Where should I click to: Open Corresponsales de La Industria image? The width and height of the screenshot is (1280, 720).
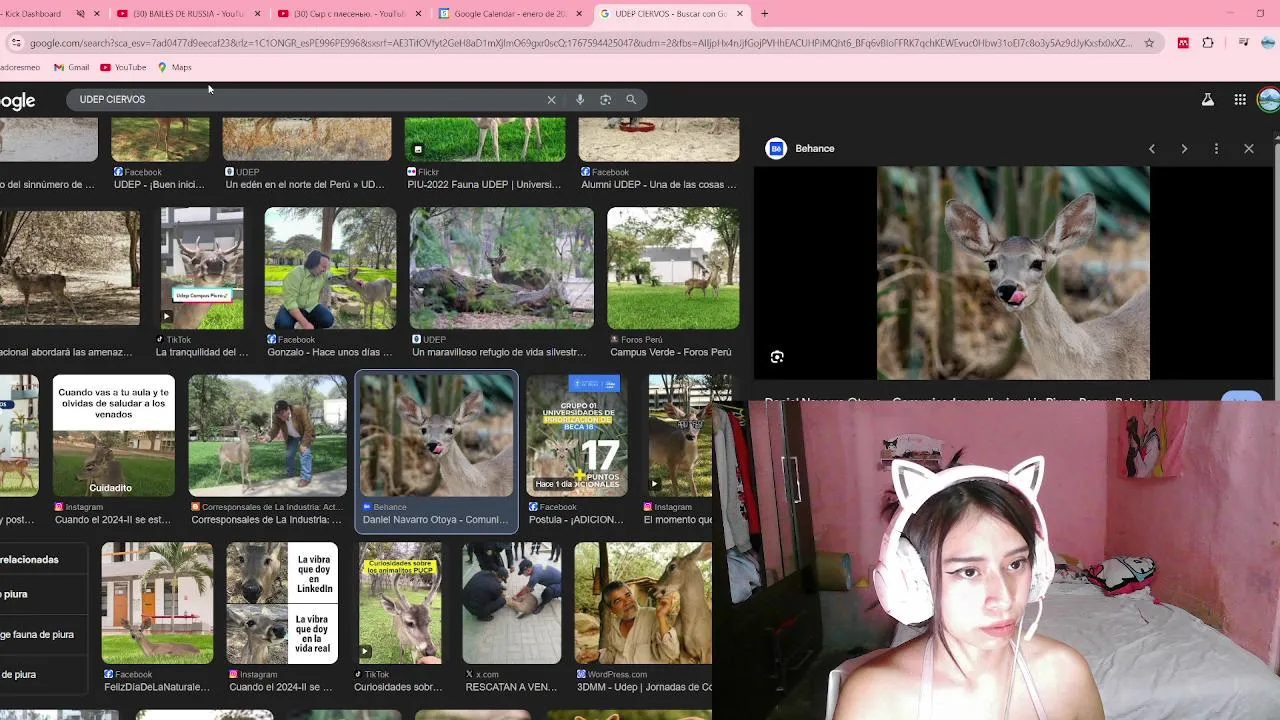[267, 436]
